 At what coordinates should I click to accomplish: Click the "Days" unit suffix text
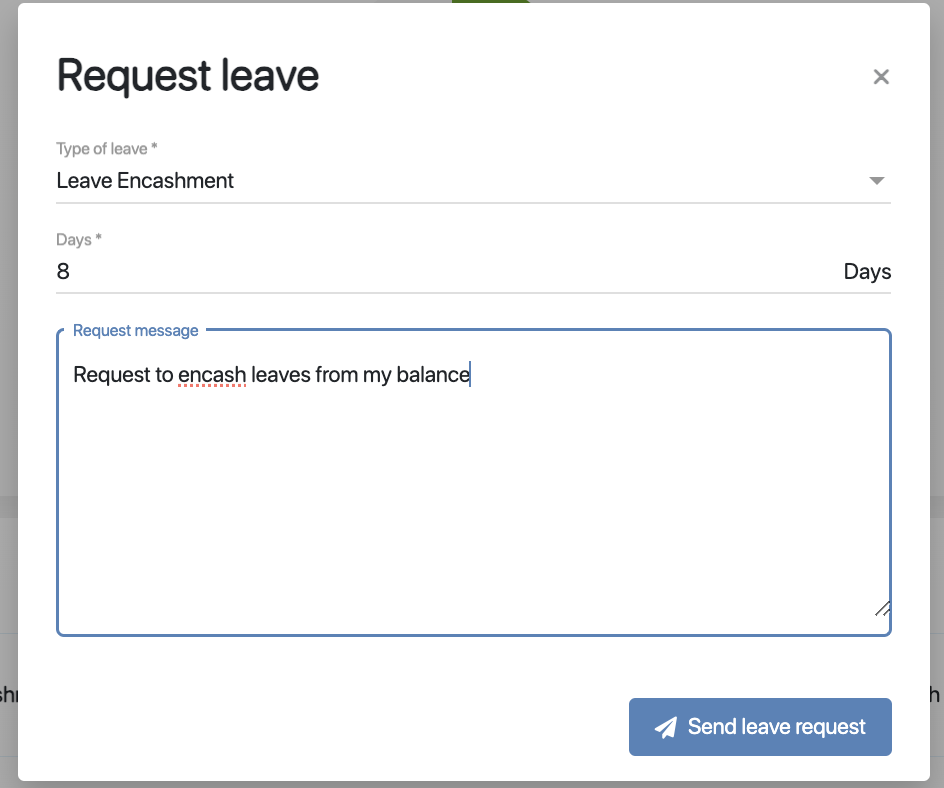coord(867,272)
